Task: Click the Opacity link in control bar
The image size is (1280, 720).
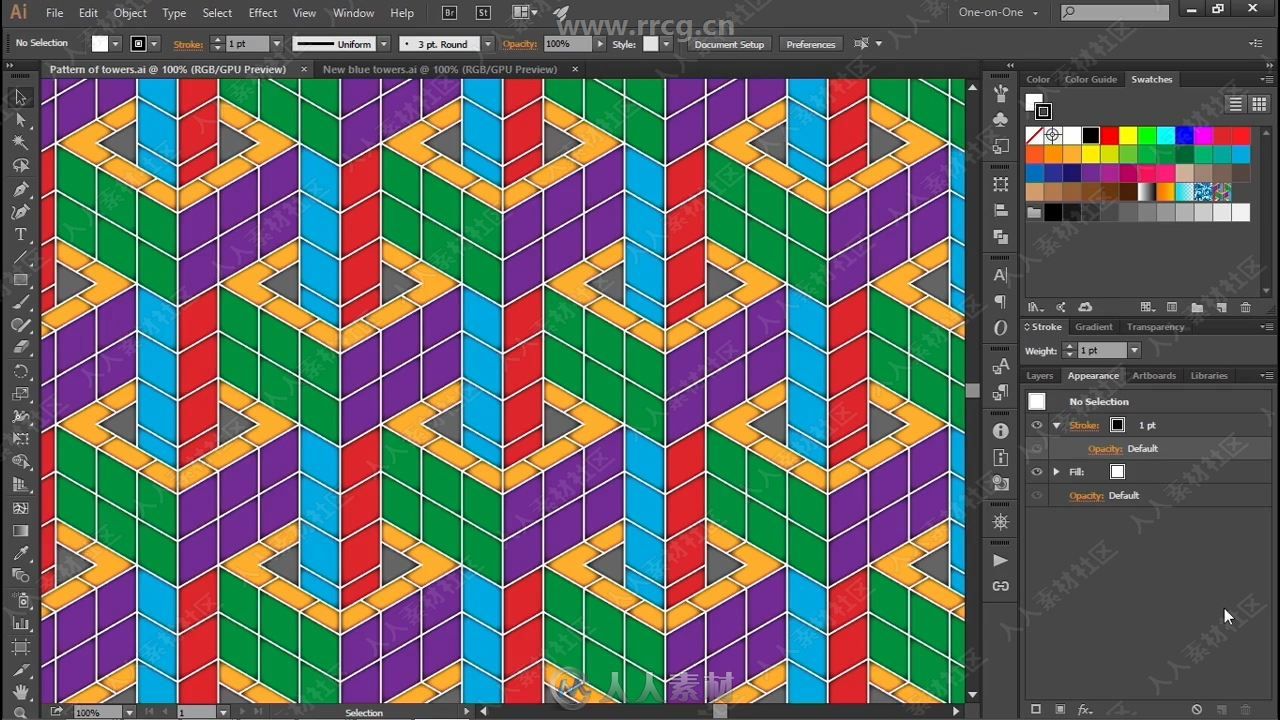Action: pos(519,44)
